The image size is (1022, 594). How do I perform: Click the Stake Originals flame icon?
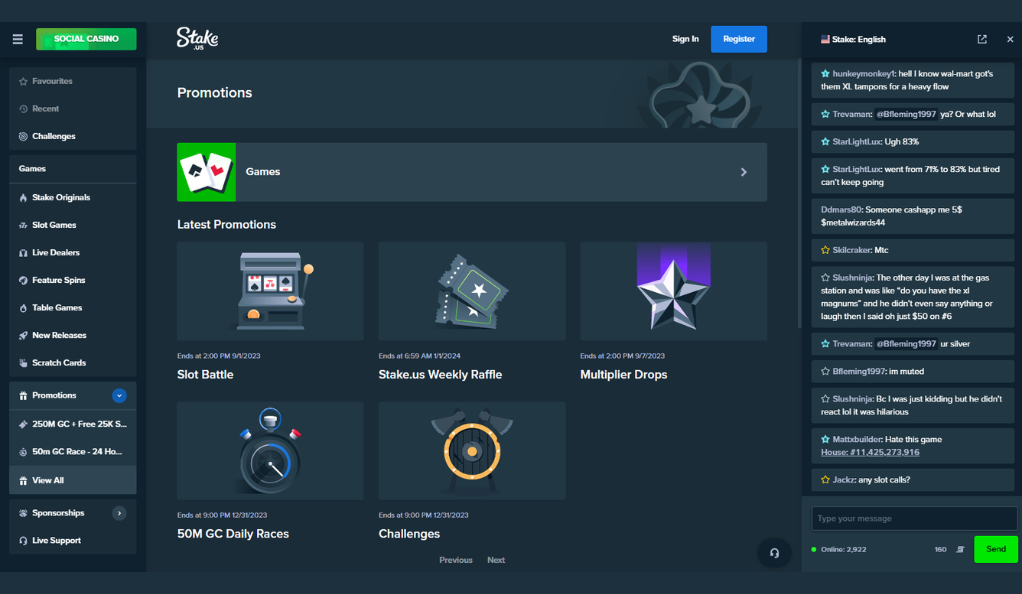point(23,198)
